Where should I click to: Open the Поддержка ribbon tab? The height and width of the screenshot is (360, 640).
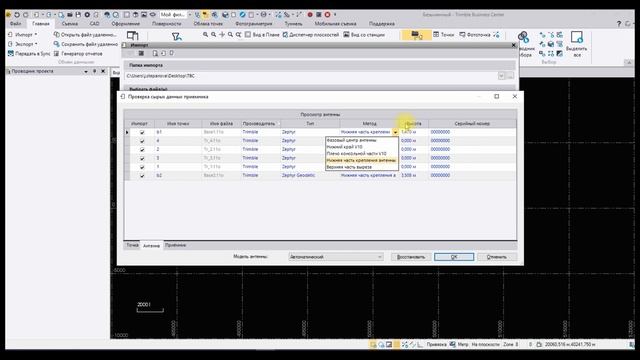[x=382, y=24]
